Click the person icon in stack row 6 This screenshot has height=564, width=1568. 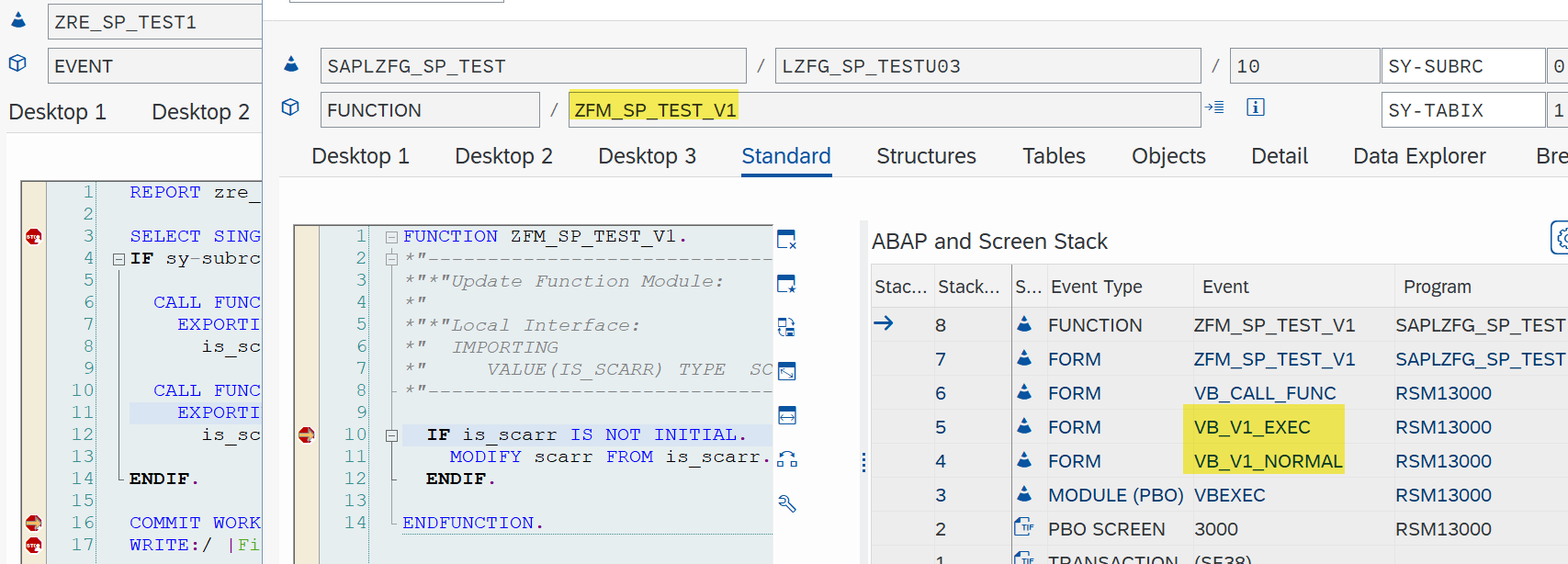click(1024, 392)
